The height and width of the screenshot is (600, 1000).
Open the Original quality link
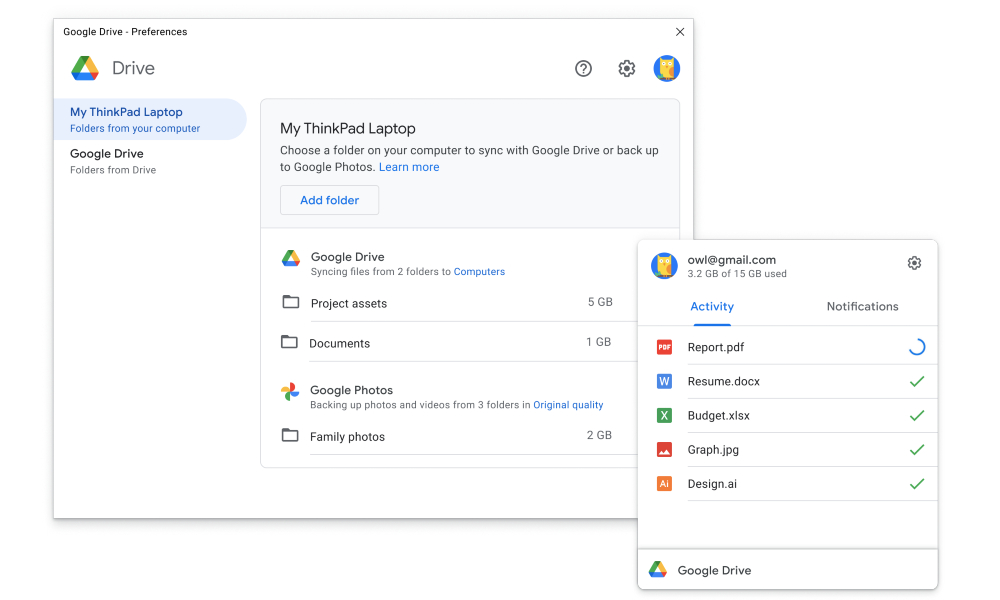pyautogui.click(x=568, y=405)
